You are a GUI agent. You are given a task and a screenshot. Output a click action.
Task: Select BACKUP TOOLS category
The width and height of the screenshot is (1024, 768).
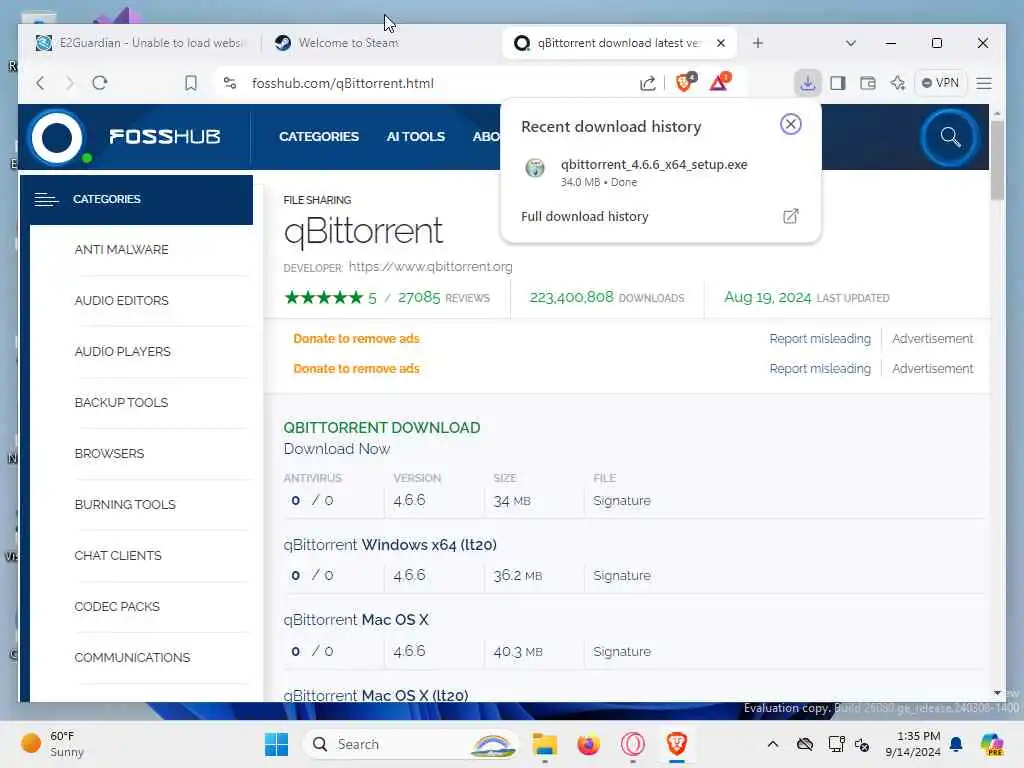(121, 402)
